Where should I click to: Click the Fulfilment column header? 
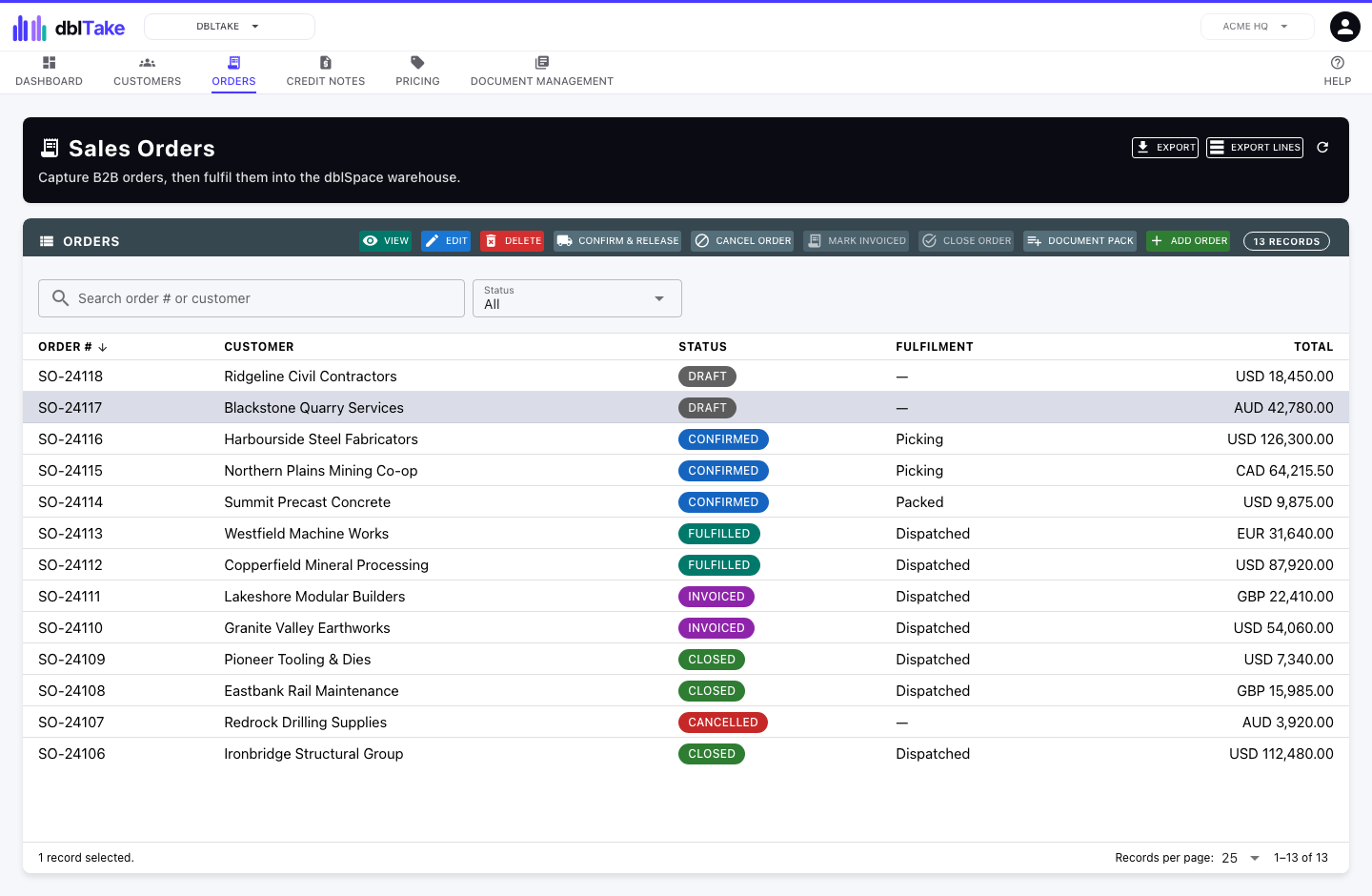(x=935, y=347)
